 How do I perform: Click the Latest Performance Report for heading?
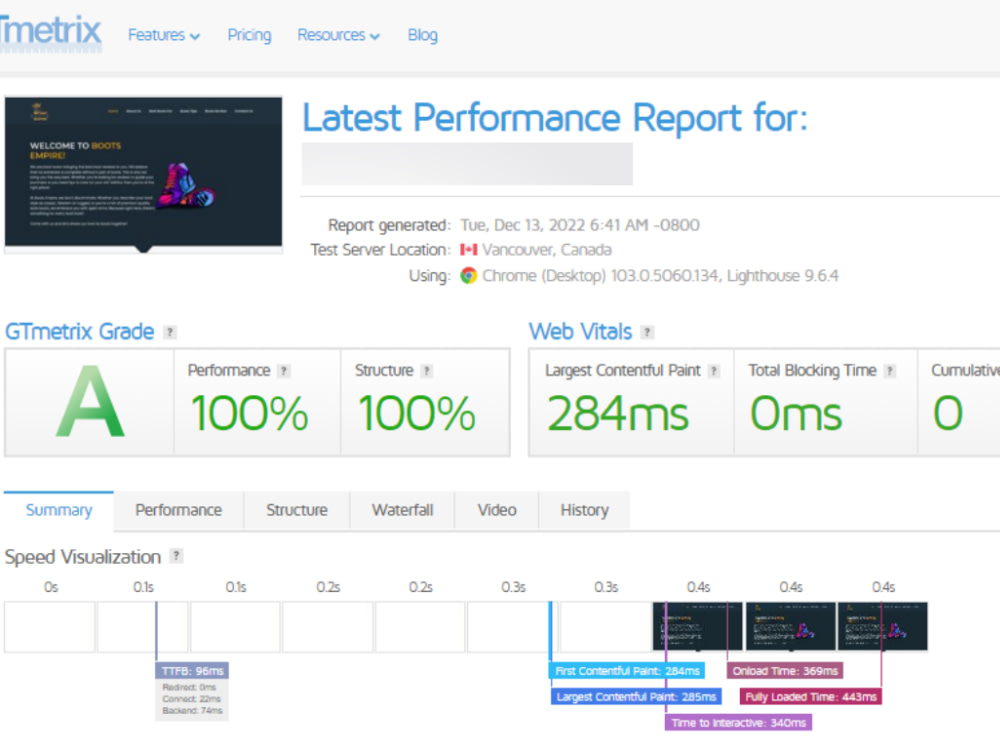click(555, 118)
